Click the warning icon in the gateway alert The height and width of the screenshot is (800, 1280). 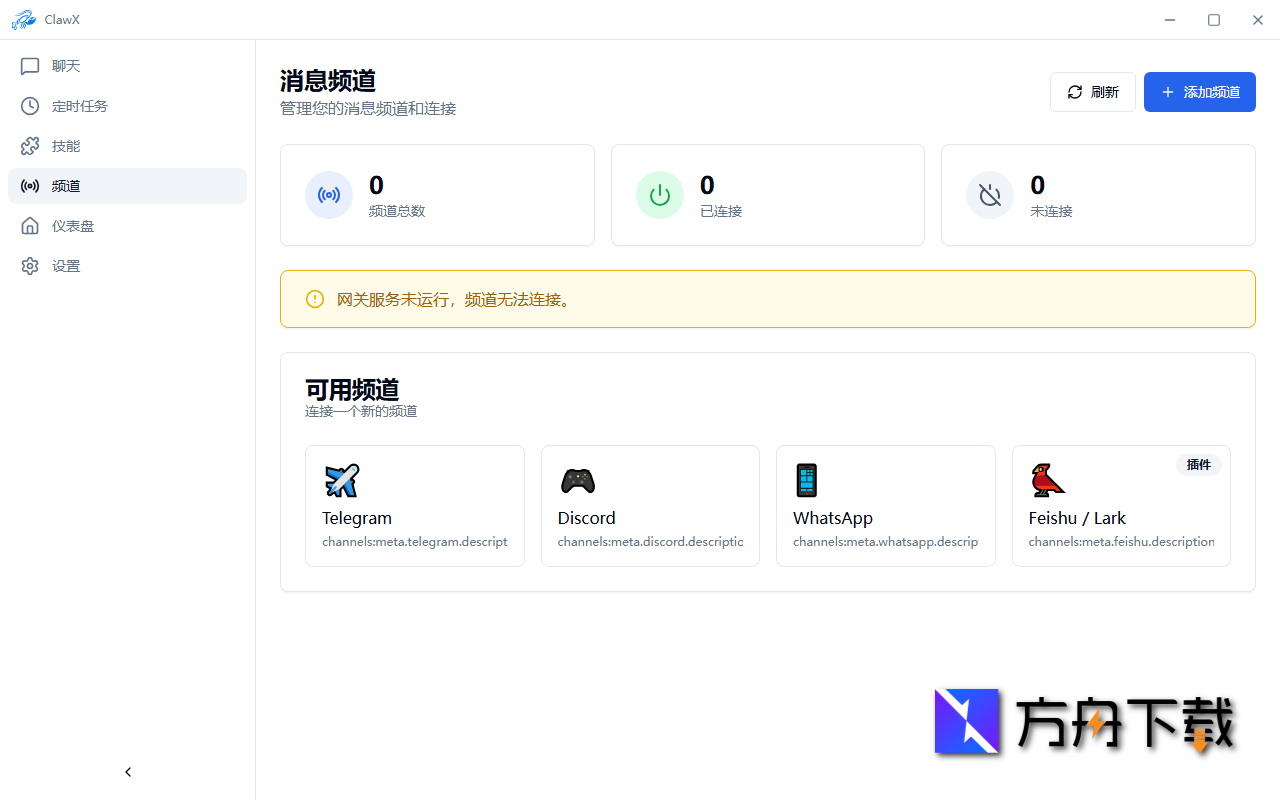[x=314, y=298]
